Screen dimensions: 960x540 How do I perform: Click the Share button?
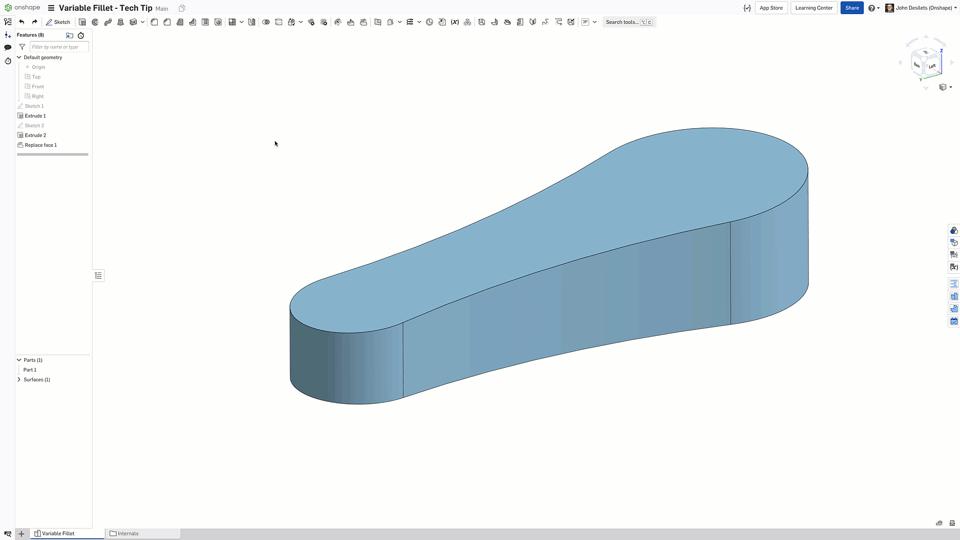click(851, 8)
